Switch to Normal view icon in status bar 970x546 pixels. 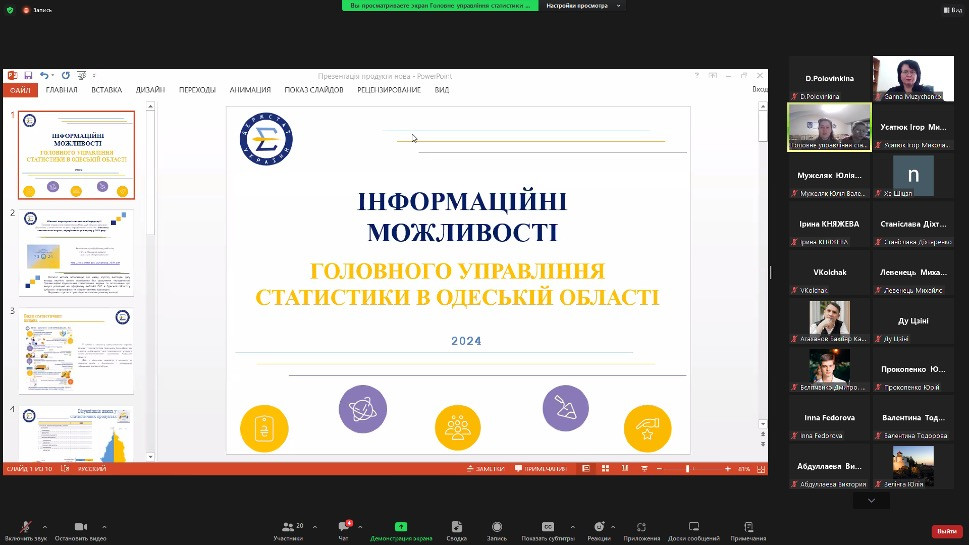[585, 469]
